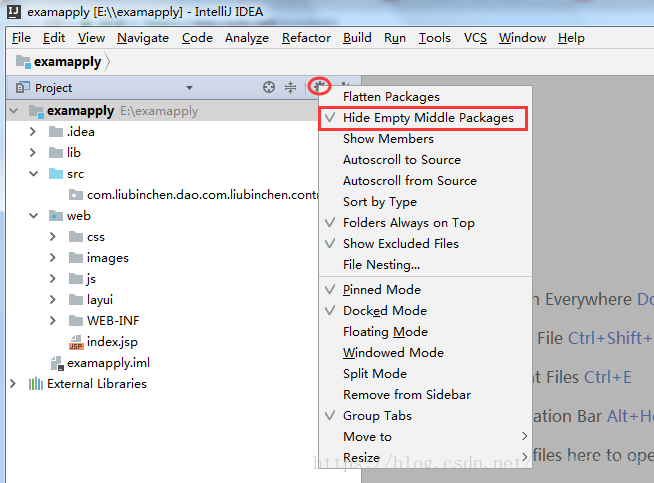
Task: Click the .idea folder icon
Action: (x=56, y=132)
